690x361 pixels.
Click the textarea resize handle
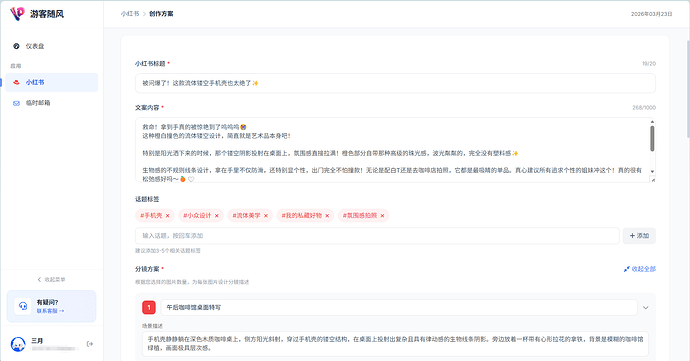[653, 180]
